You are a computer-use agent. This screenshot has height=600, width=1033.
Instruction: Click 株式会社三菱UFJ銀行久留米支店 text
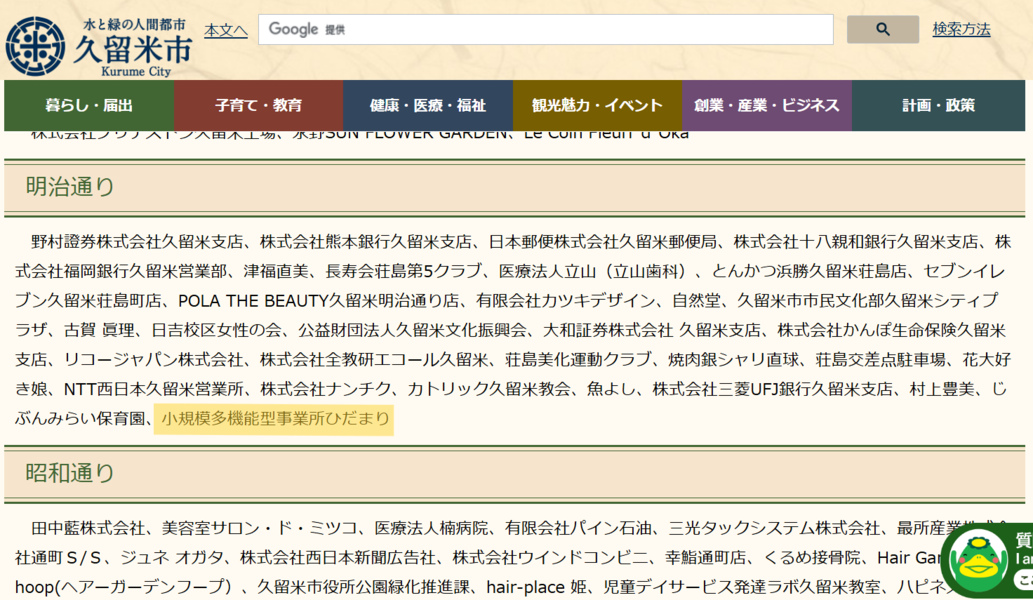point(773,389)
